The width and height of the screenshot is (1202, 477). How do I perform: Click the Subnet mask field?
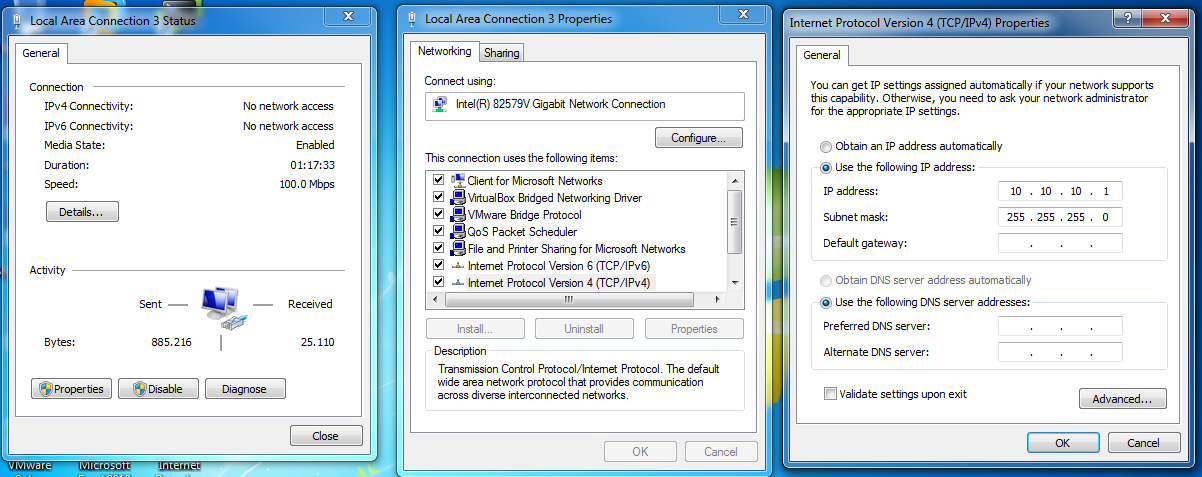click(1060, 217)
